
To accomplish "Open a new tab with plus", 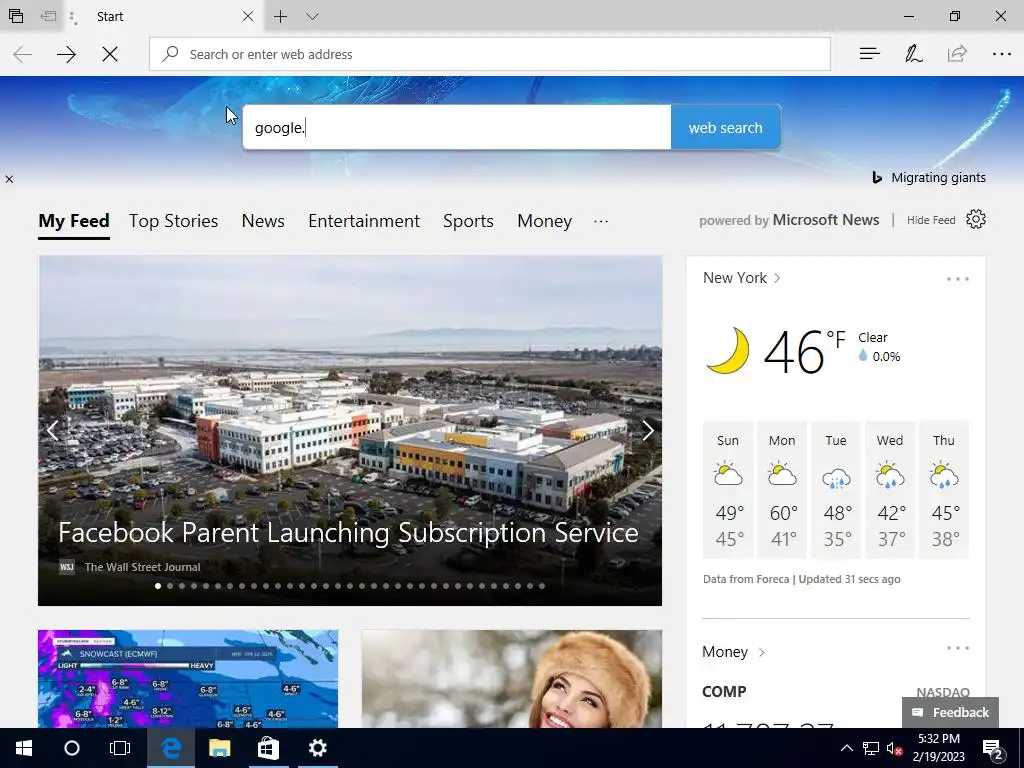I will (x=280, y=16).
